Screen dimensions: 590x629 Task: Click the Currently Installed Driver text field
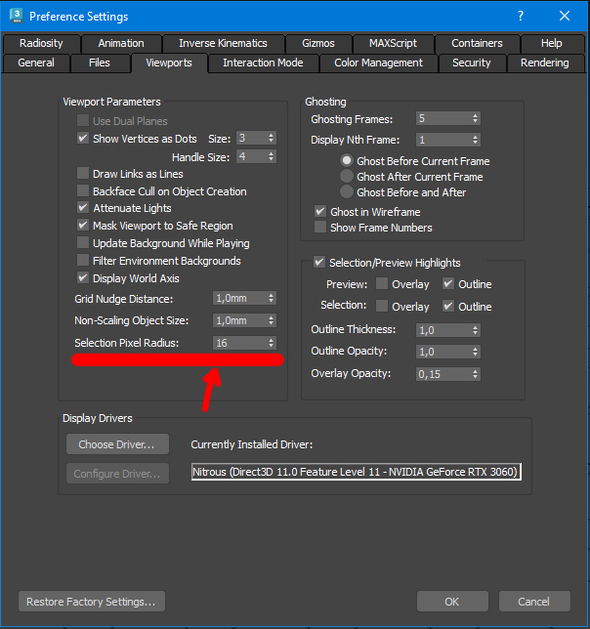(356, 472)
